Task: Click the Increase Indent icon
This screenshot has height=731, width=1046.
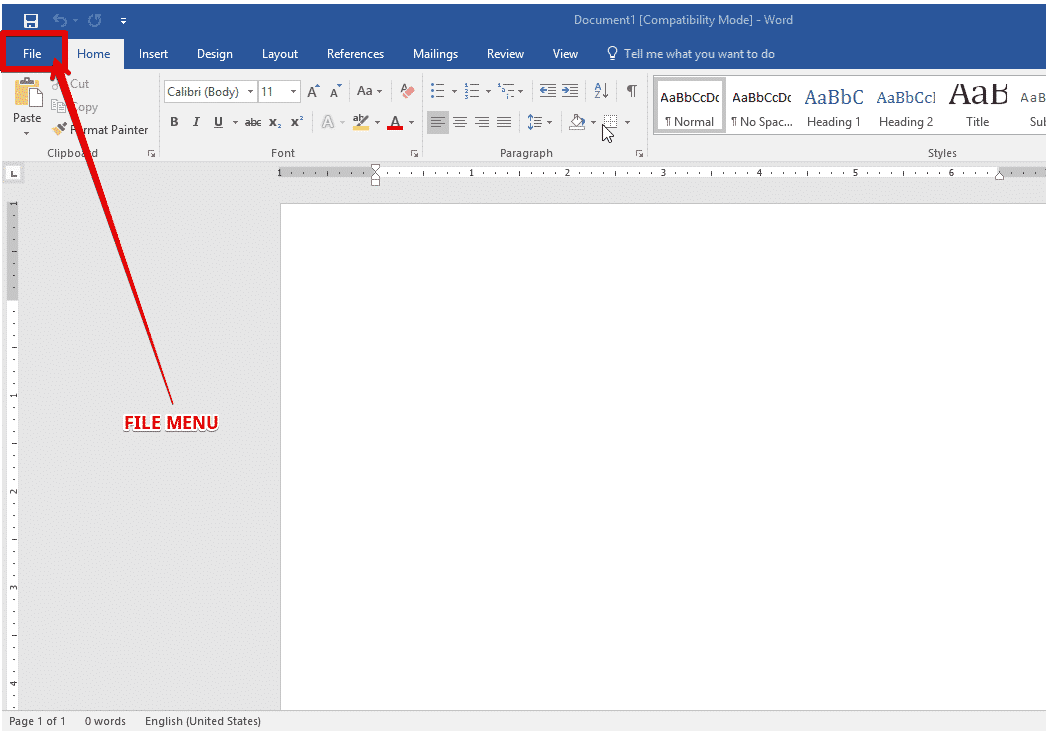Action: pos(570,91)
